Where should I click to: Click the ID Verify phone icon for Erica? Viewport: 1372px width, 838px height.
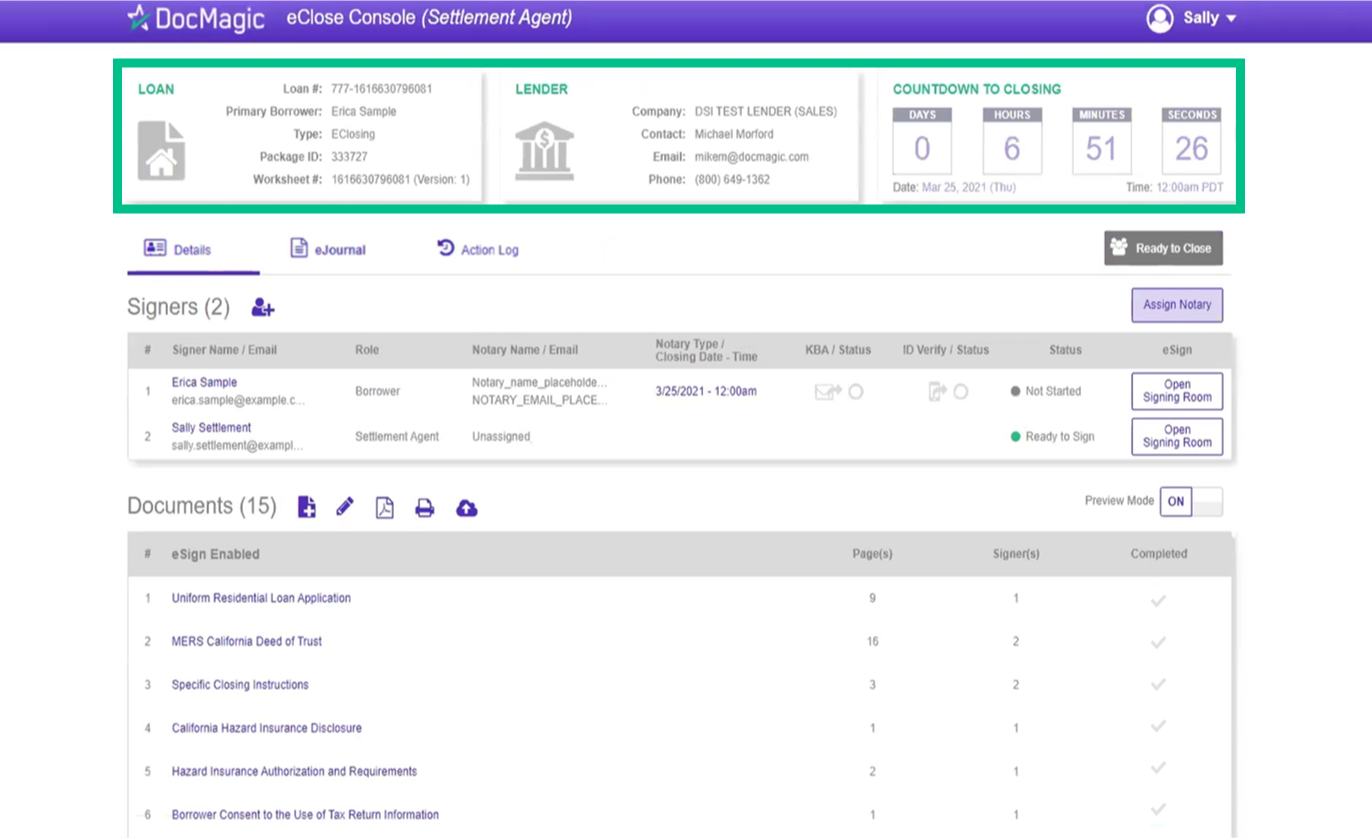937,392
